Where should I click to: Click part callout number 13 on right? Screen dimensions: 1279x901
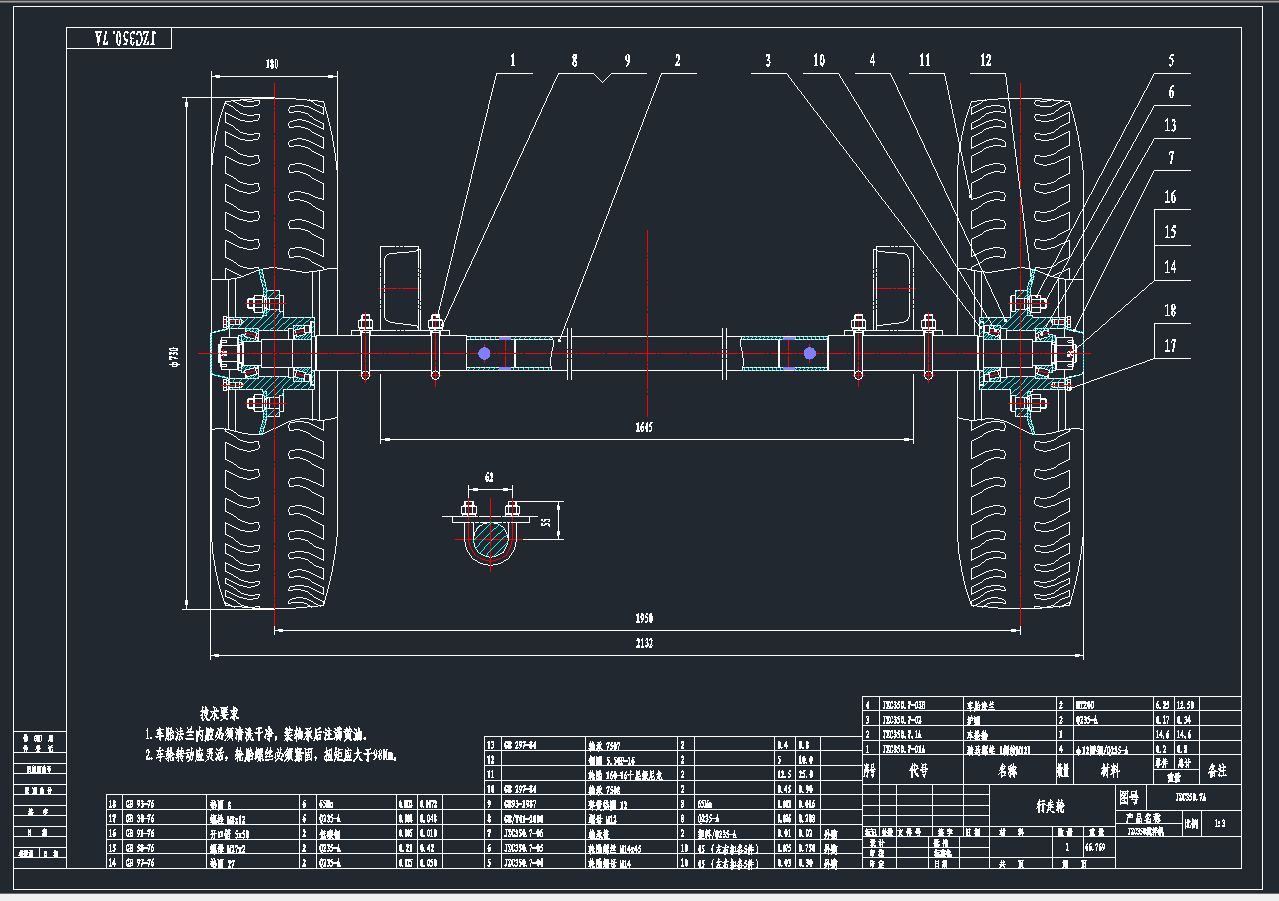pyautogui.click(x=1170, y=125)
